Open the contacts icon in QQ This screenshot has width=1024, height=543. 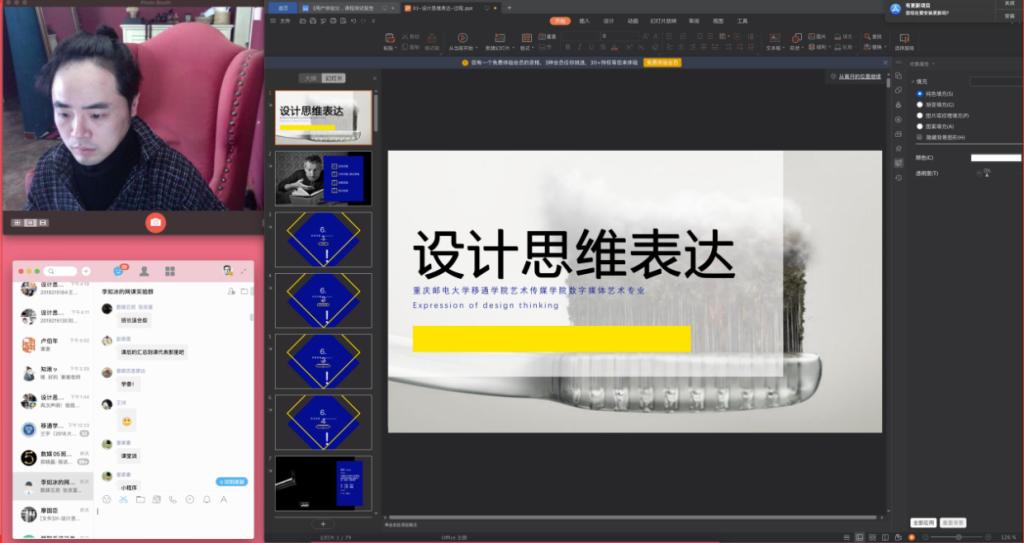point(144,271)
